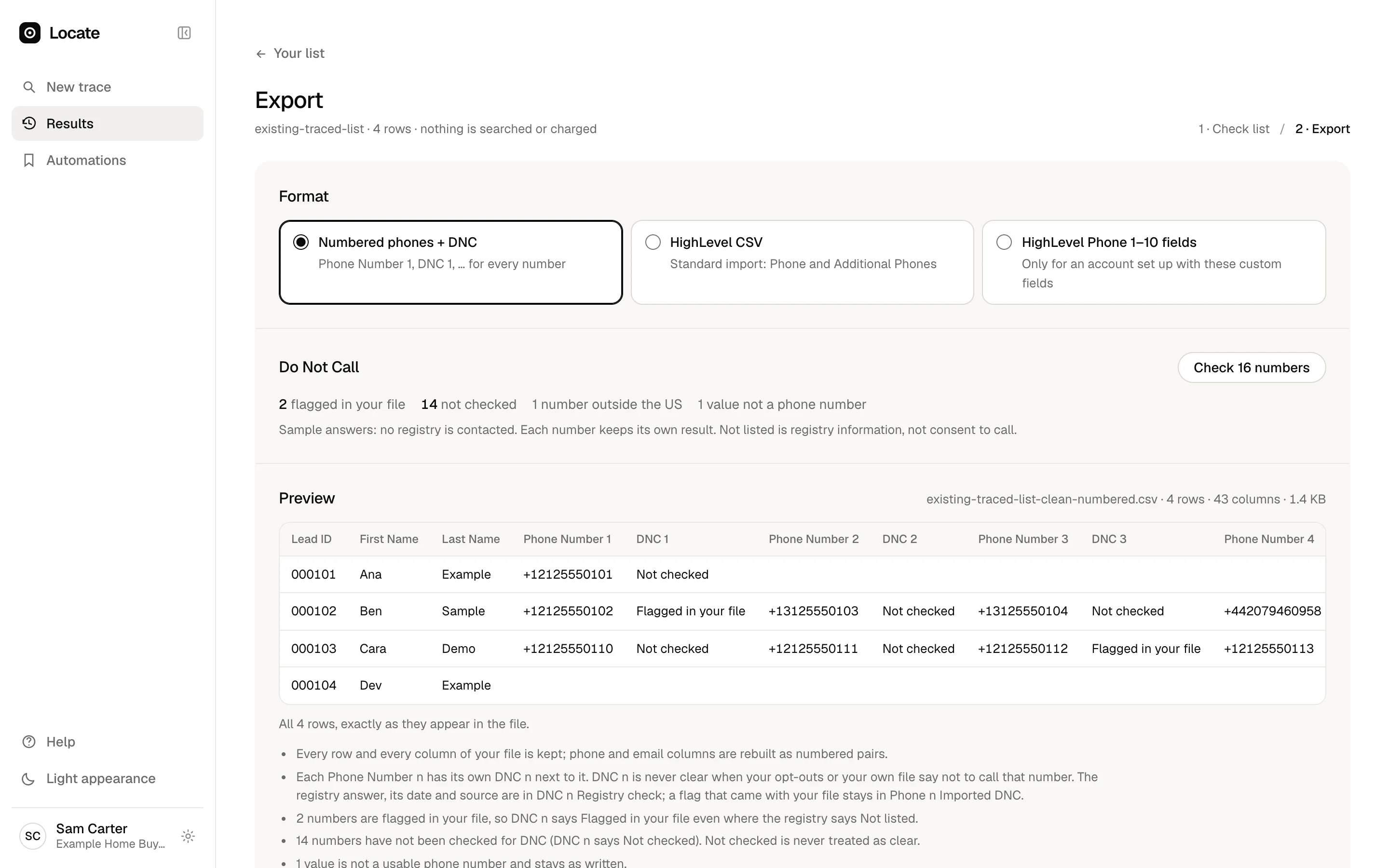
Task: Click step 2 Export breadcrumb
Action: tap(1322, 129)
